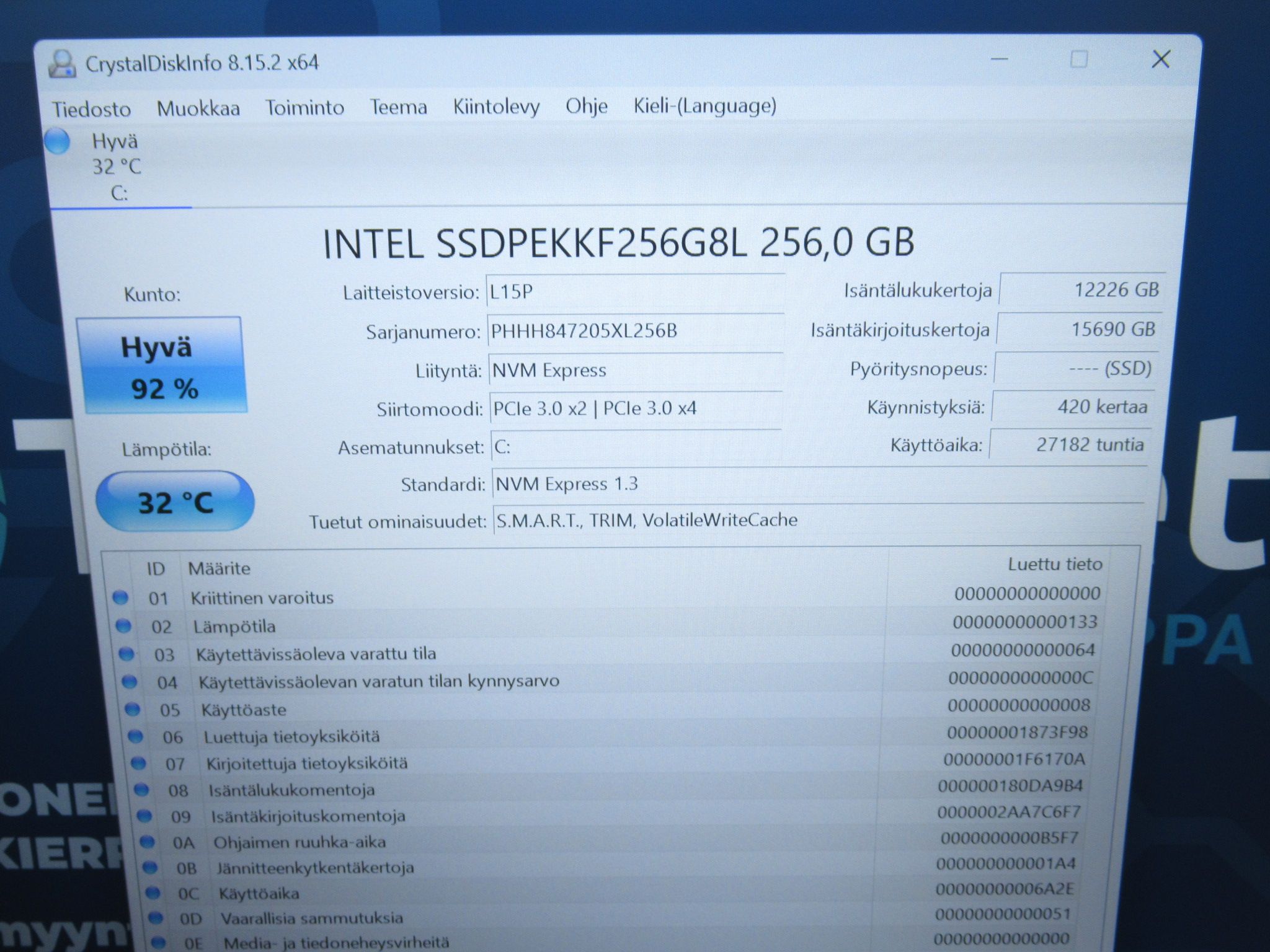1270x952 pixels.
Task: Click the Hyvä 92 % health status button
Action: point(161,366)
